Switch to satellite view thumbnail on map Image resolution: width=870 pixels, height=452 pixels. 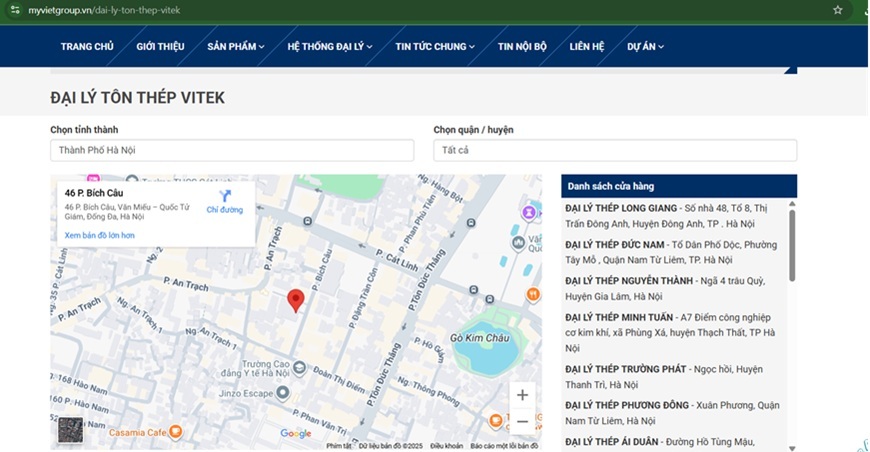coord(70,430)
